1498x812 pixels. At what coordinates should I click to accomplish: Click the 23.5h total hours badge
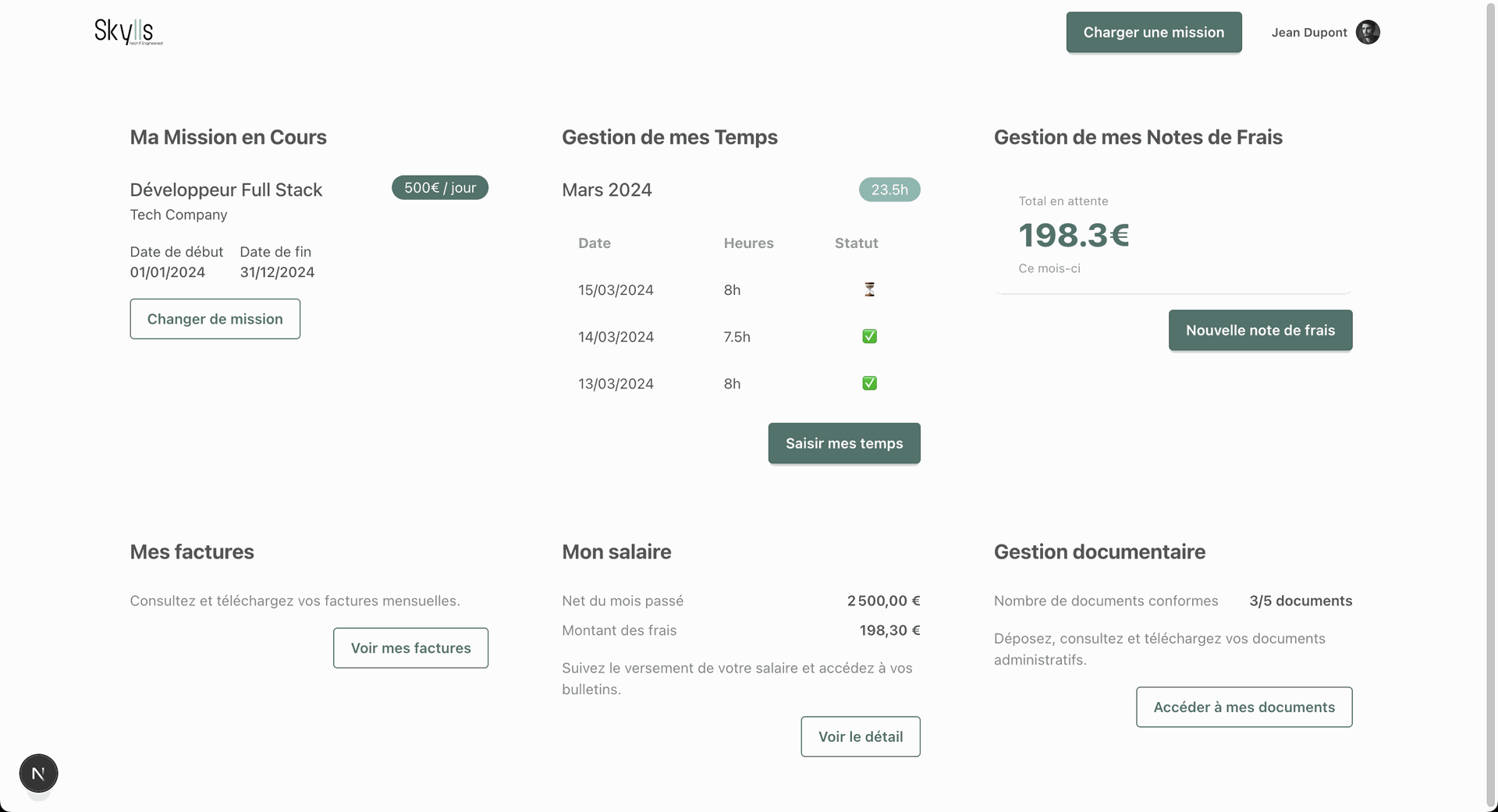tap(889, 190)
